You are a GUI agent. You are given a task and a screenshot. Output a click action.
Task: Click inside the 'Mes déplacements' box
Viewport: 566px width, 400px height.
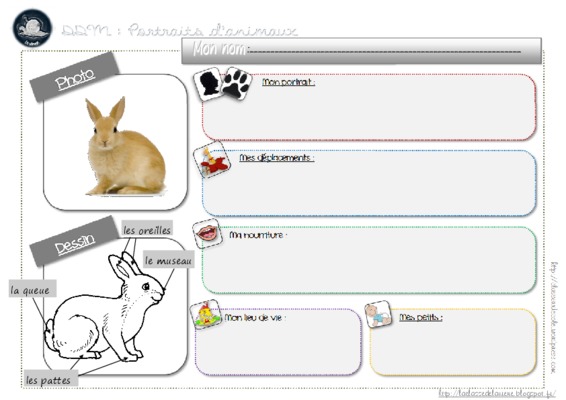(369, 183)
